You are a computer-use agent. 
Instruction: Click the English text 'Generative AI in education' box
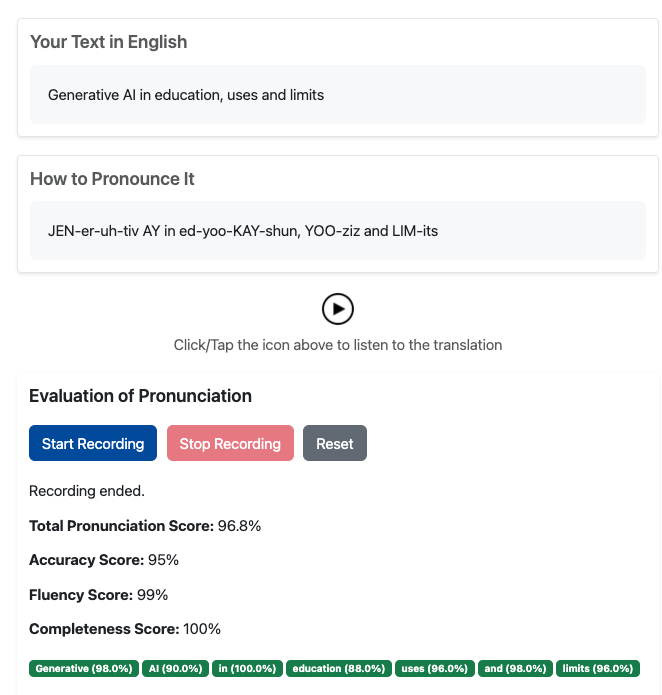(x=338, y=95)
